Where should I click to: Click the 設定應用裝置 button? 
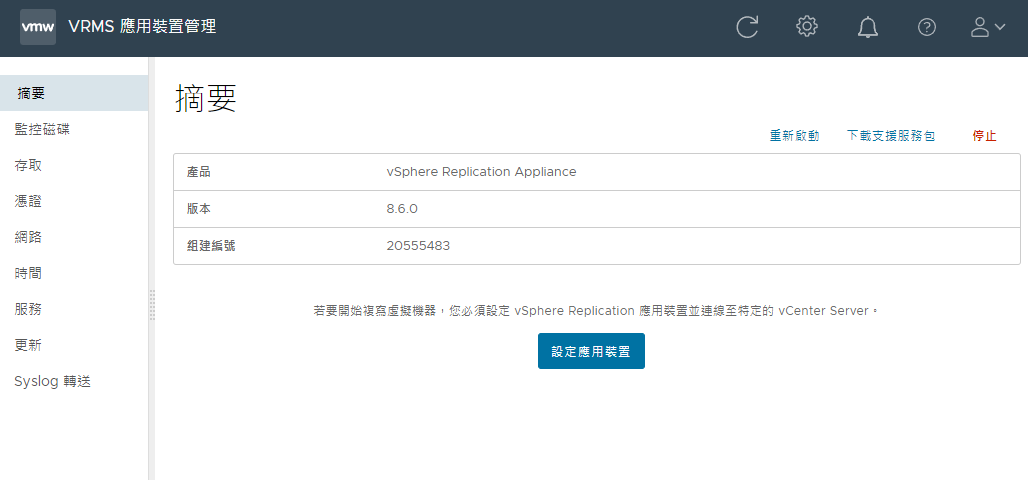click(x=591, y=351)
